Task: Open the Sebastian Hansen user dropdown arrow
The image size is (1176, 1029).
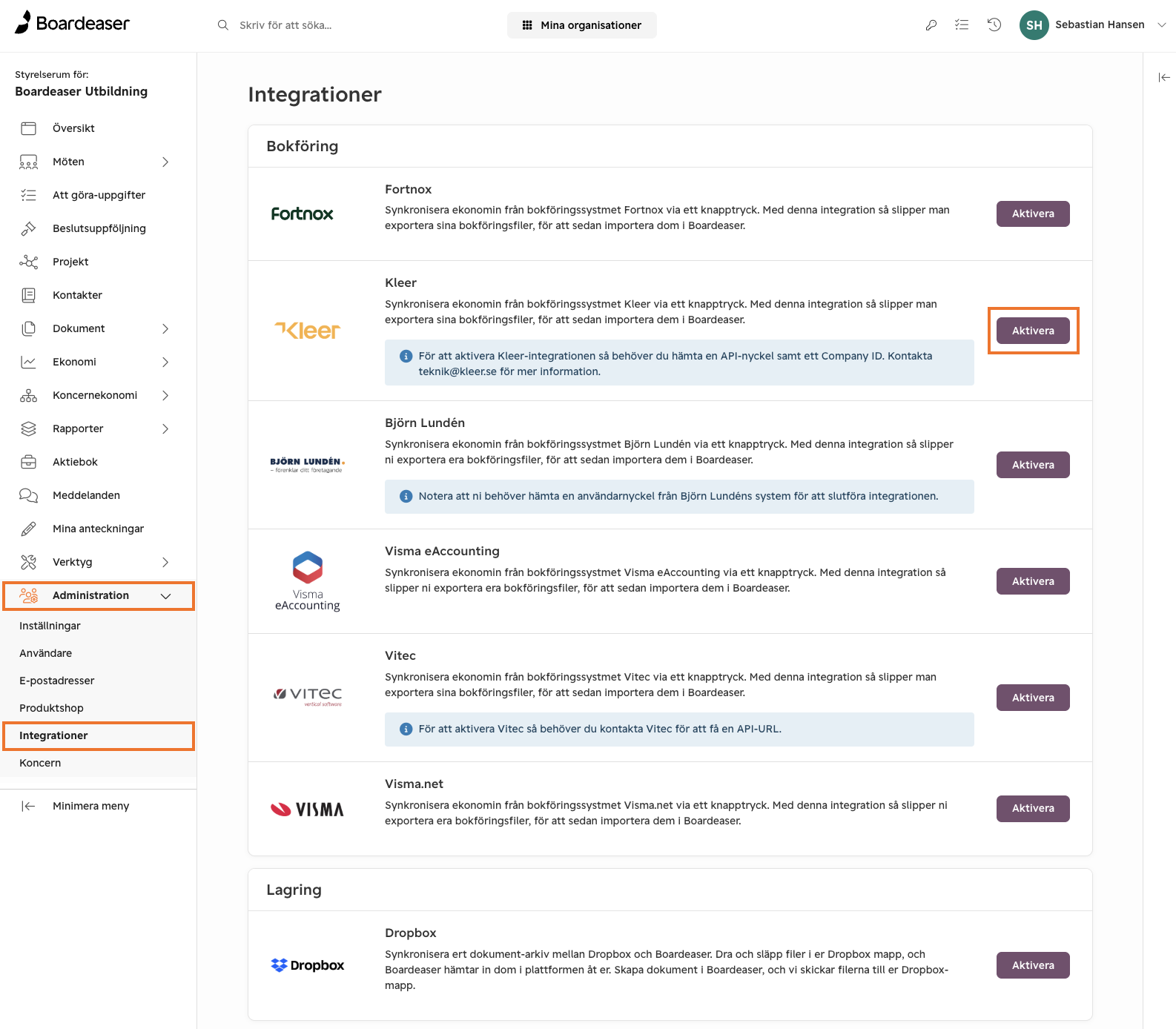Action: (1162, 24)
